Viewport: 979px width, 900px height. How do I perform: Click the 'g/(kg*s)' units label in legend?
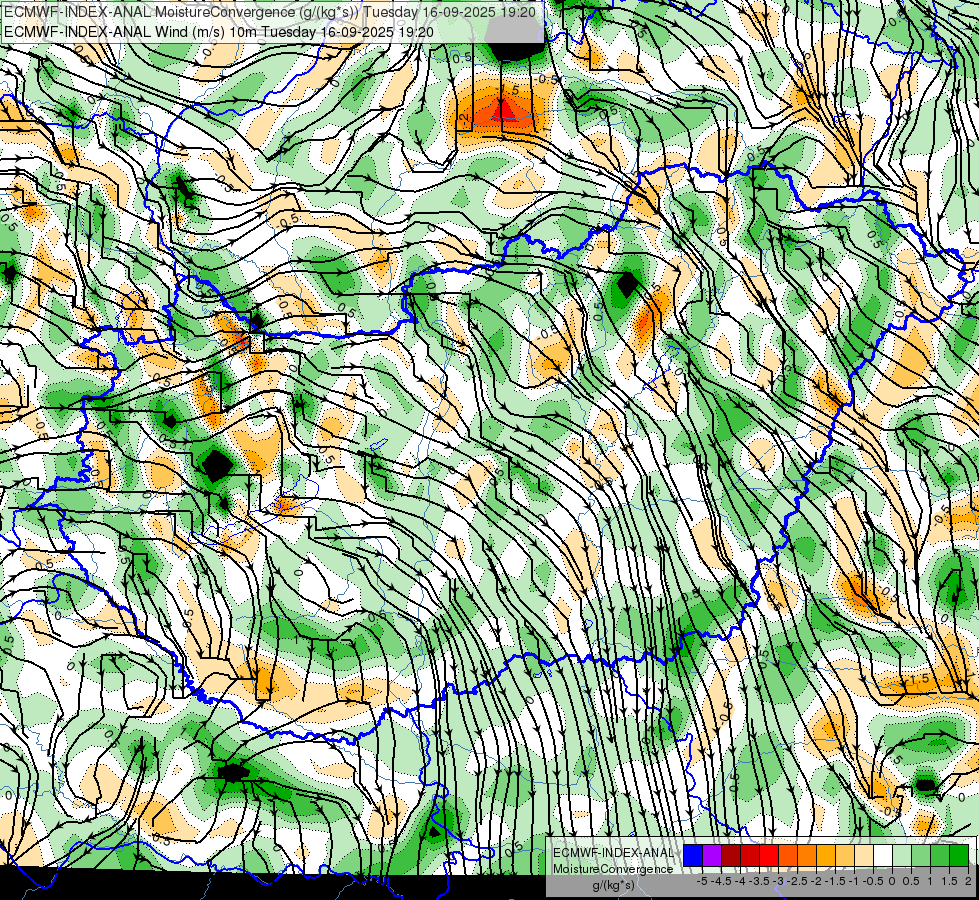pos(614,885)
